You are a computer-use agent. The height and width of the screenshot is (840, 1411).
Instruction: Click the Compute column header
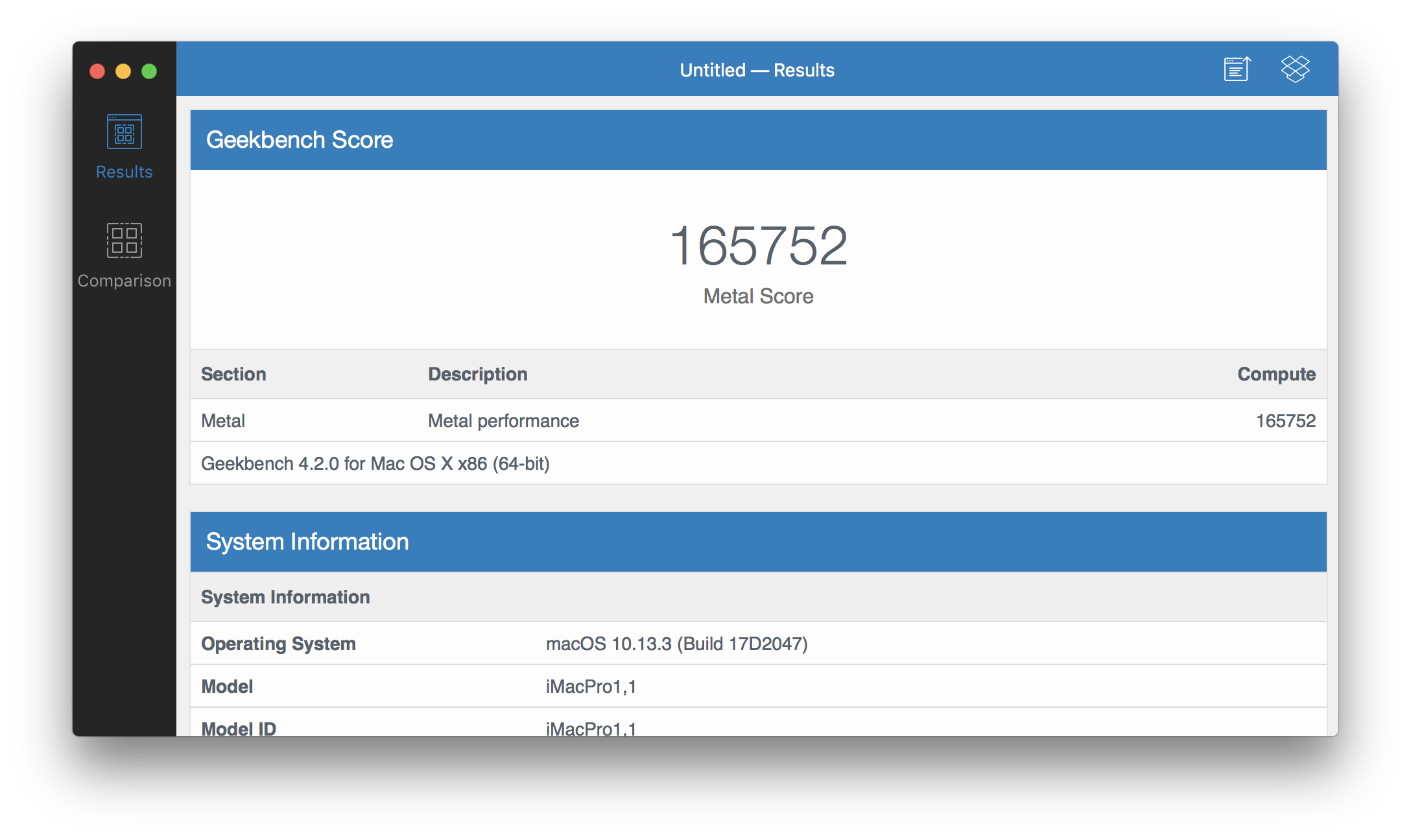tap(1275, 374)
